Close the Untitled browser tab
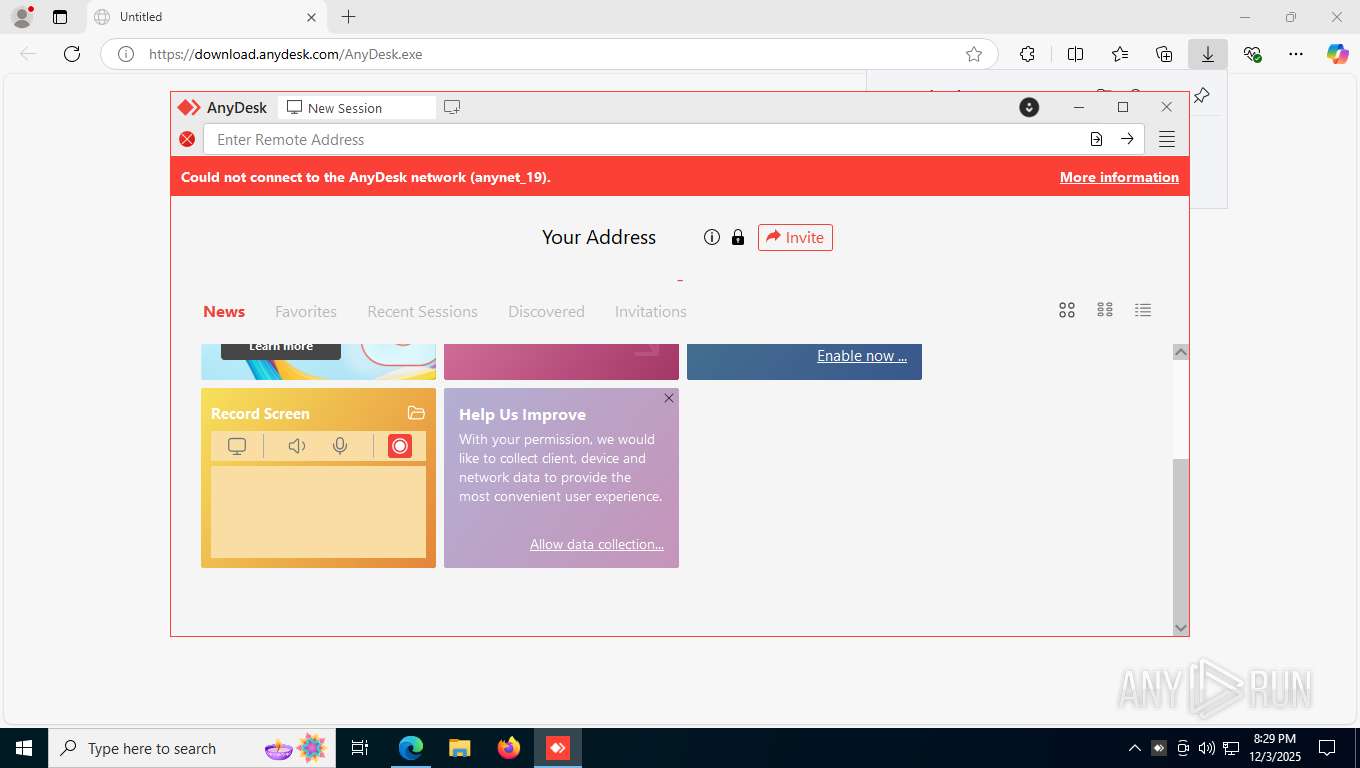The width and height of the screenshot is (1360, 768). point(311,17)
